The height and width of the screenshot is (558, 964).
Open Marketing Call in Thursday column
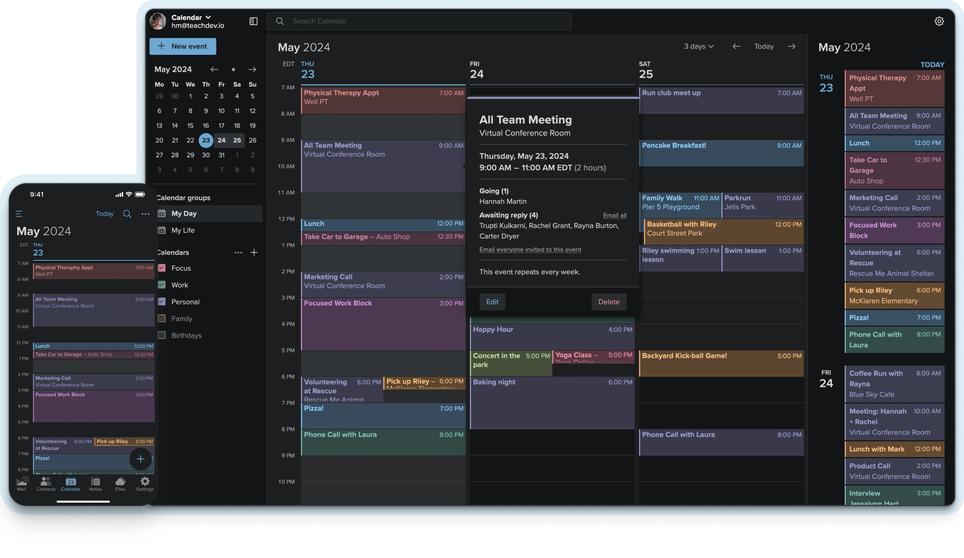point(384,285)
